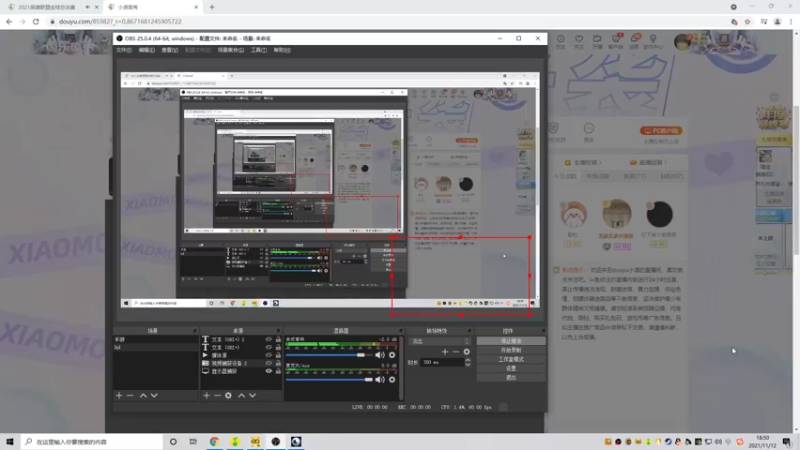Open the scene transition type dropdown
The width and height of the screenshot is (800, 450).
440,341
